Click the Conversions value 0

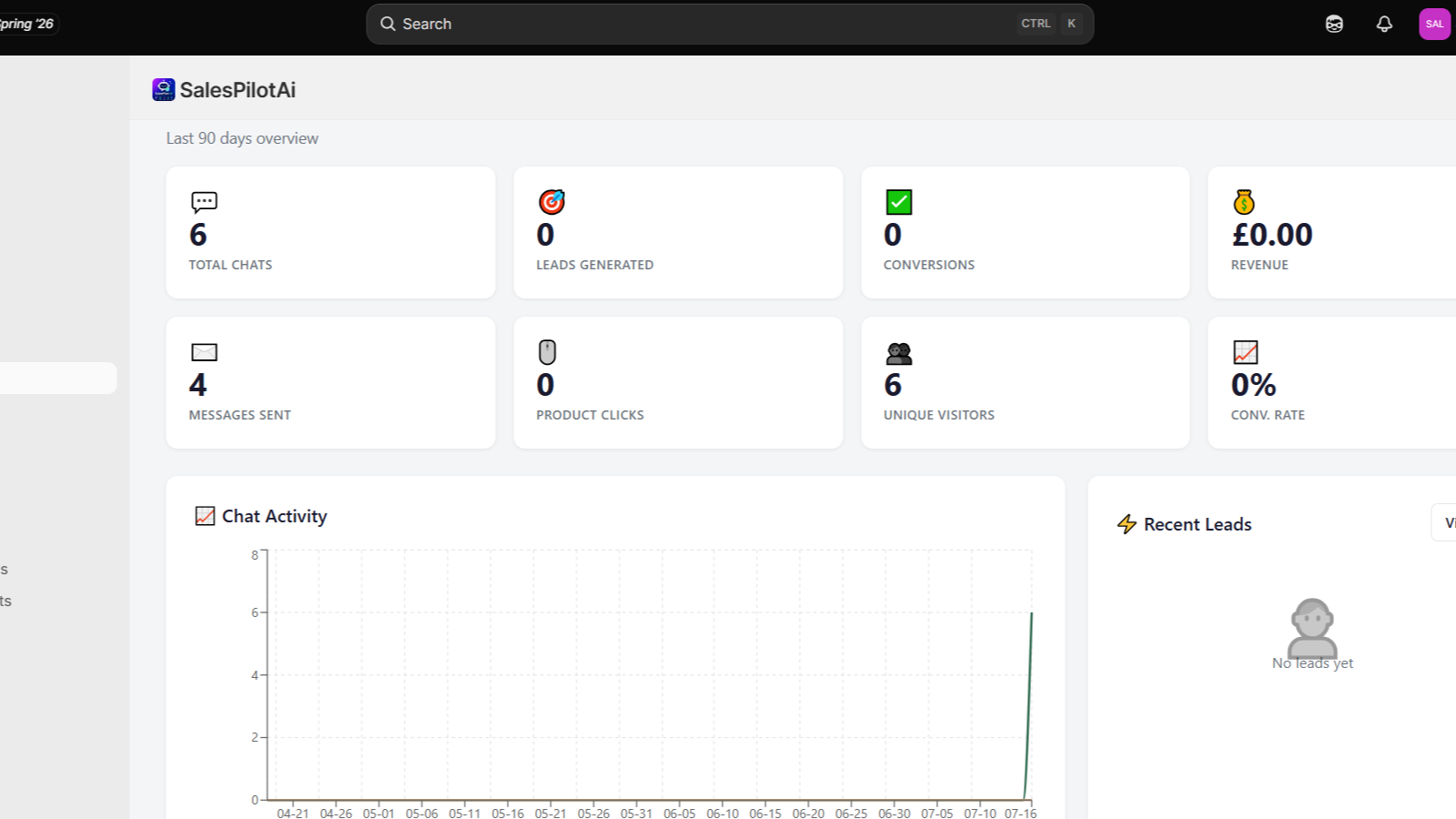[x=893, y=235]
